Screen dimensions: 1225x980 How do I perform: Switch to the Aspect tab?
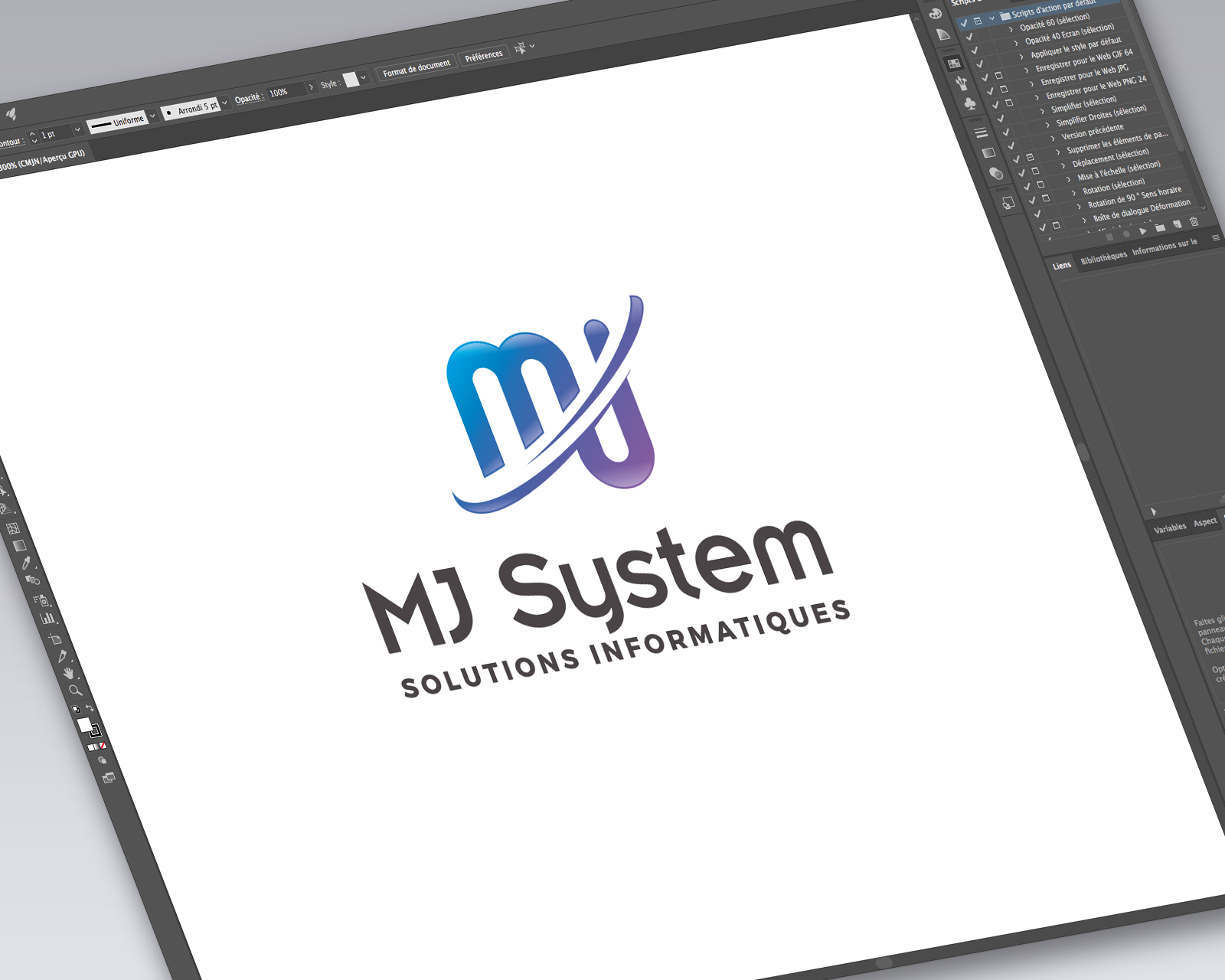(x=1205, y=521)
